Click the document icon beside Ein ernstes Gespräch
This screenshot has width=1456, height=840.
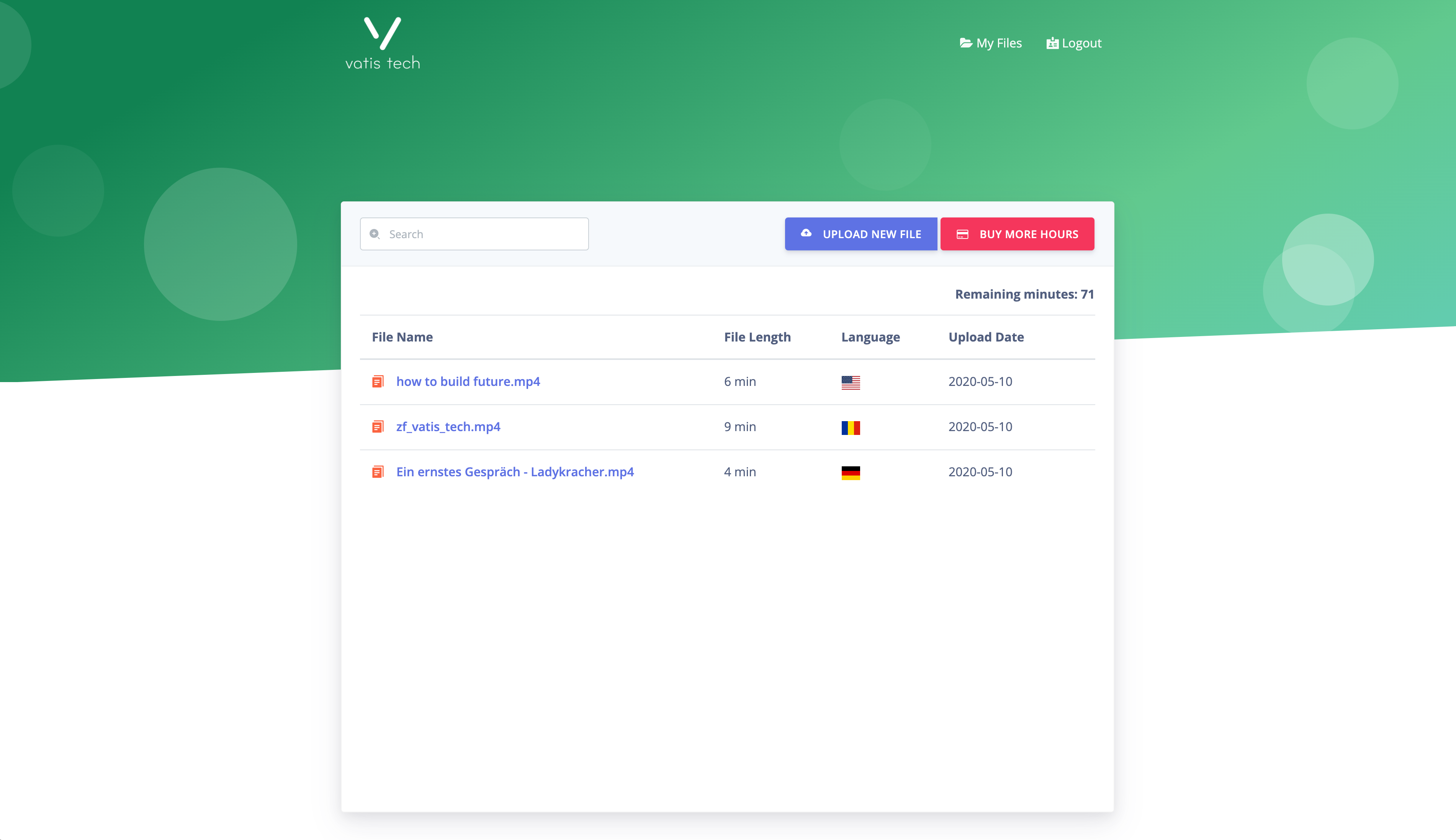coord(378,472)
